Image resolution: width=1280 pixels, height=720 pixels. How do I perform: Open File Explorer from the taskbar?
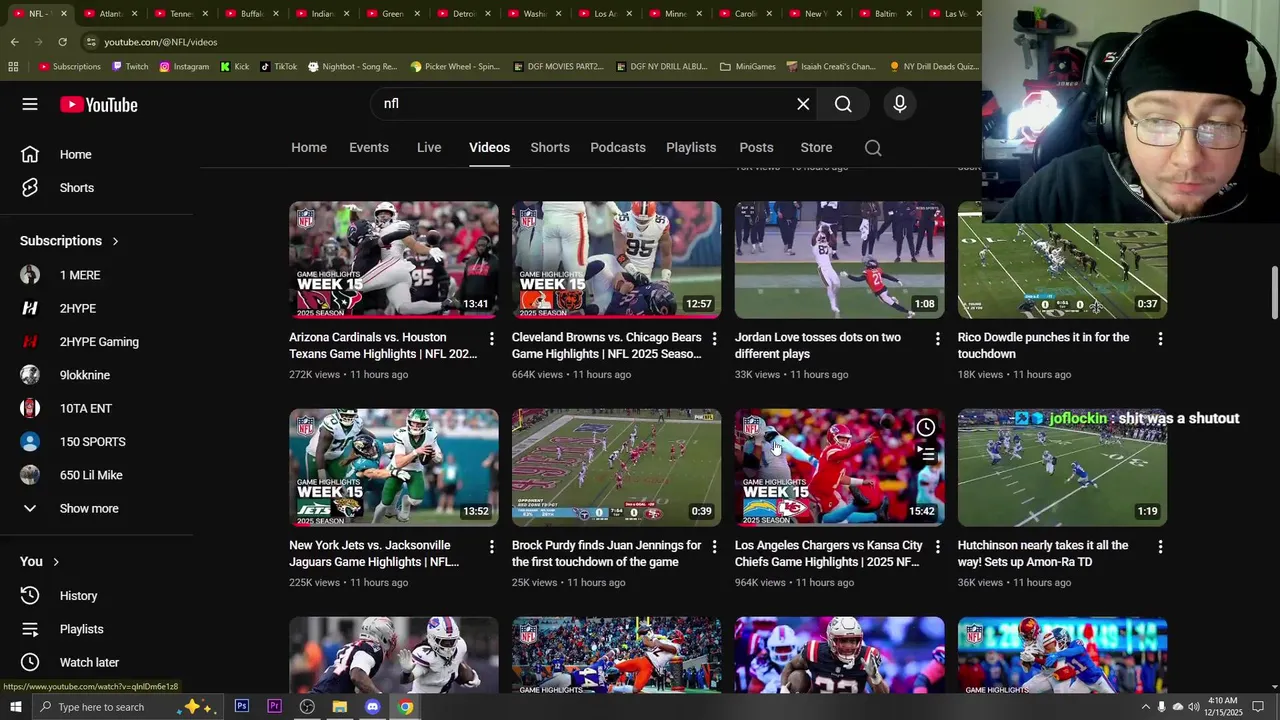339,706
